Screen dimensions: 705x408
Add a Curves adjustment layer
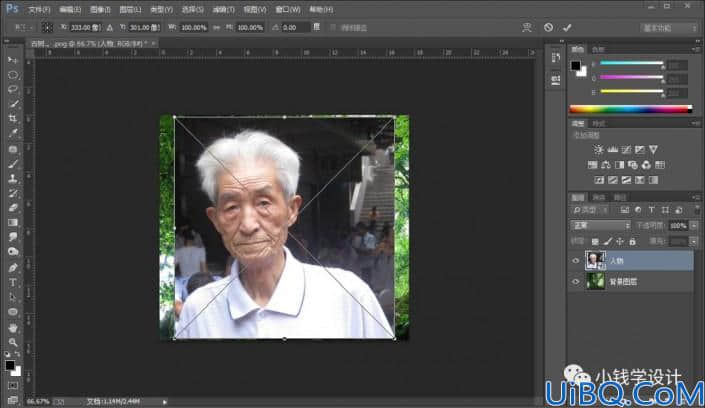(x=626, y=149)
